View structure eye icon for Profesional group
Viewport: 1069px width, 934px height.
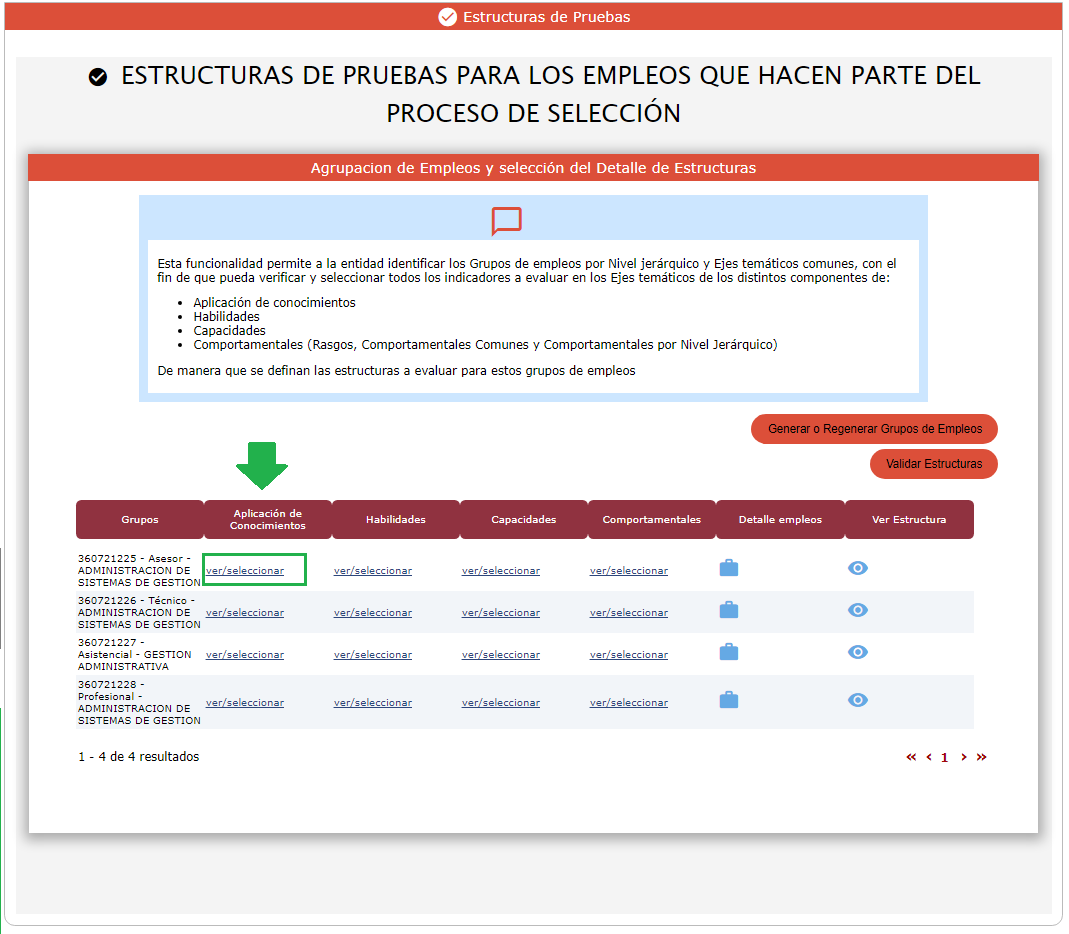pyautogui.click(x=857, y=700)
